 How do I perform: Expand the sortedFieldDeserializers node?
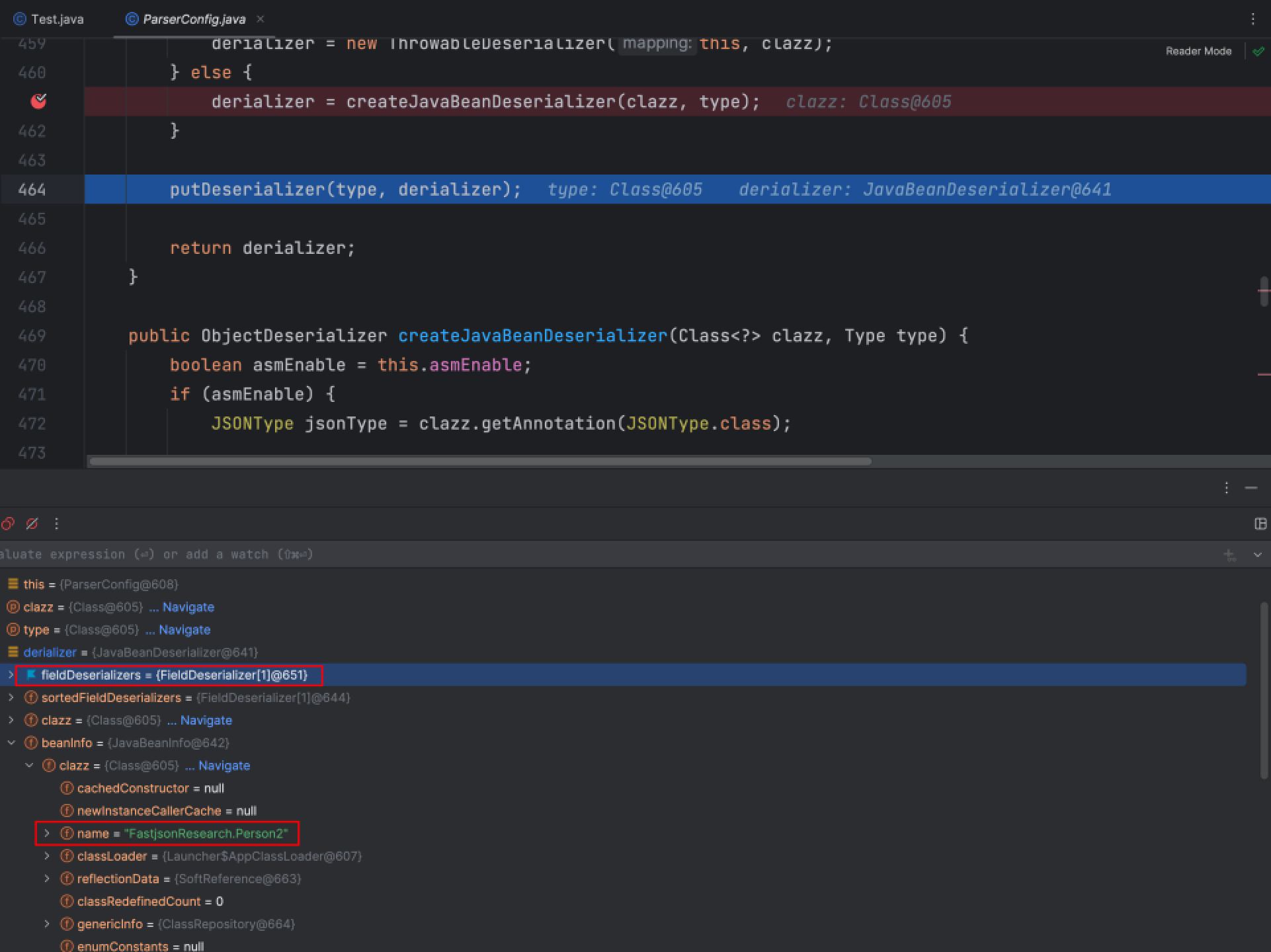[x=11, y=697]
